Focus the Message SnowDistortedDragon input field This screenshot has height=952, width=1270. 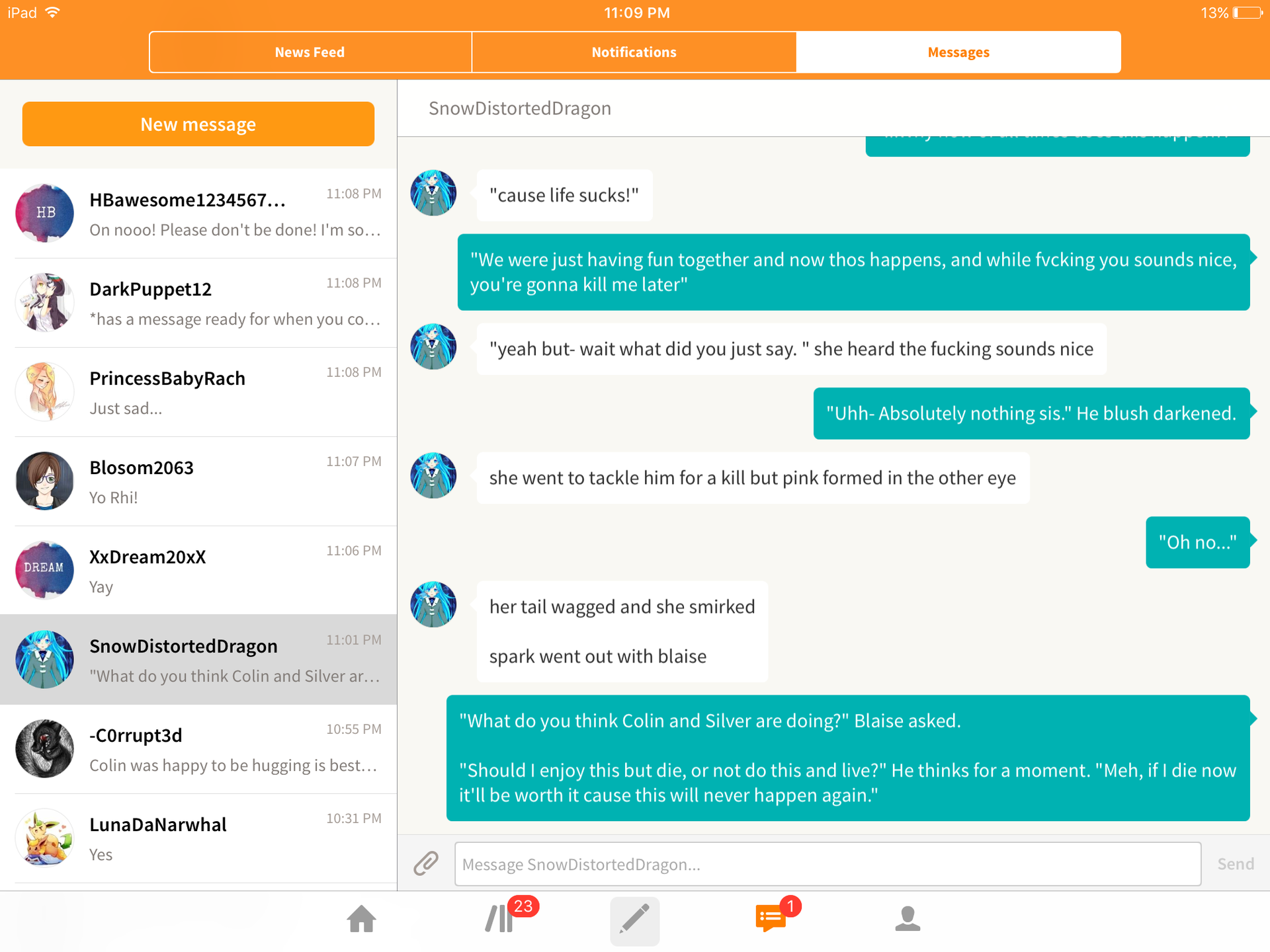click(827, 864)
